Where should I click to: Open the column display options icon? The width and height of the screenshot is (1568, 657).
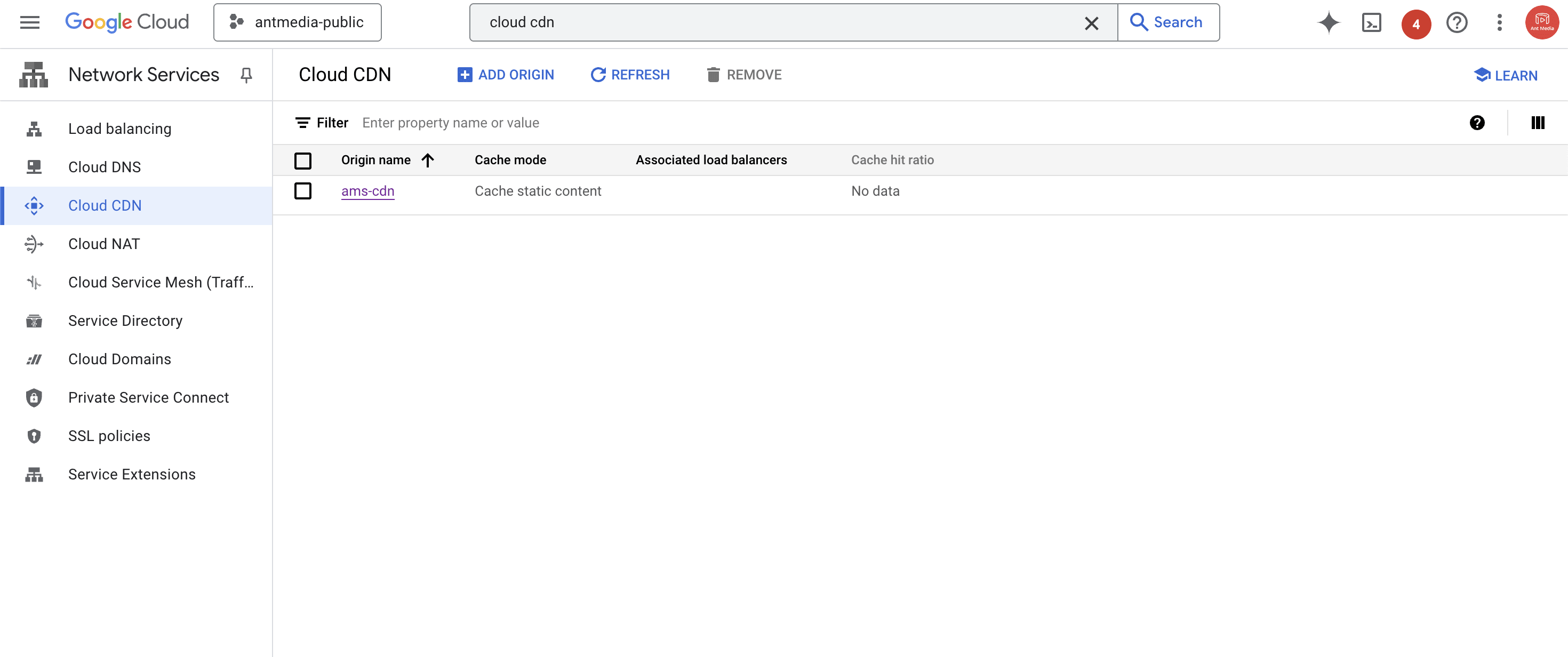[x=1538, y=123]
